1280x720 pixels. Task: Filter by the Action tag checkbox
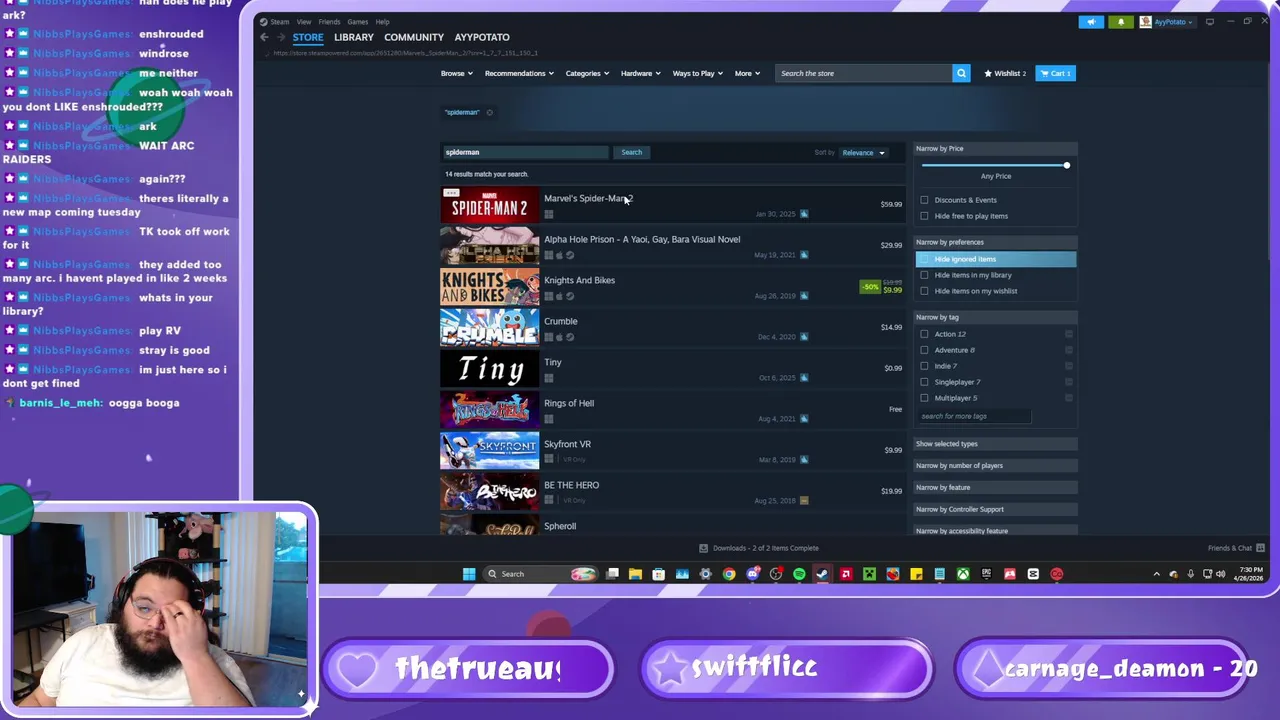pyautogui.click(x=924, y=334)
